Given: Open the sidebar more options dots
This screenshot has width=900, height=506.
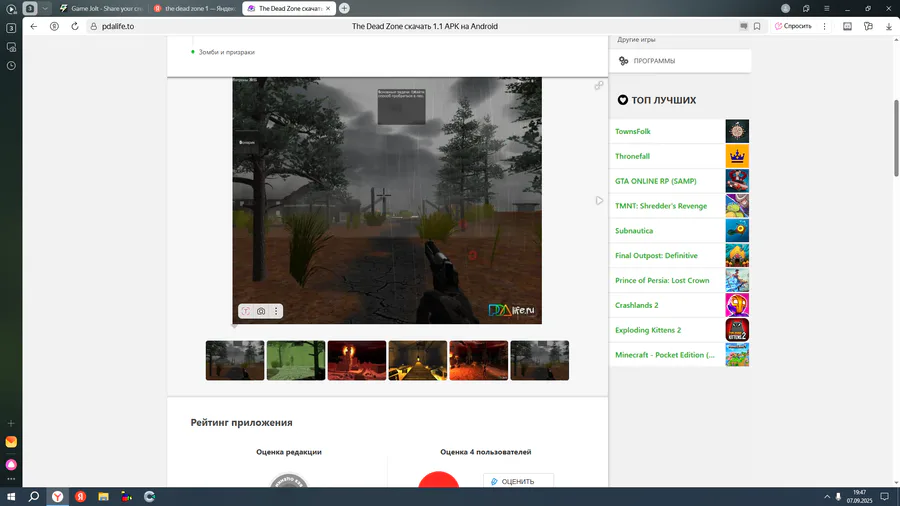Looking at the screenshot, I should pos(11,479).
